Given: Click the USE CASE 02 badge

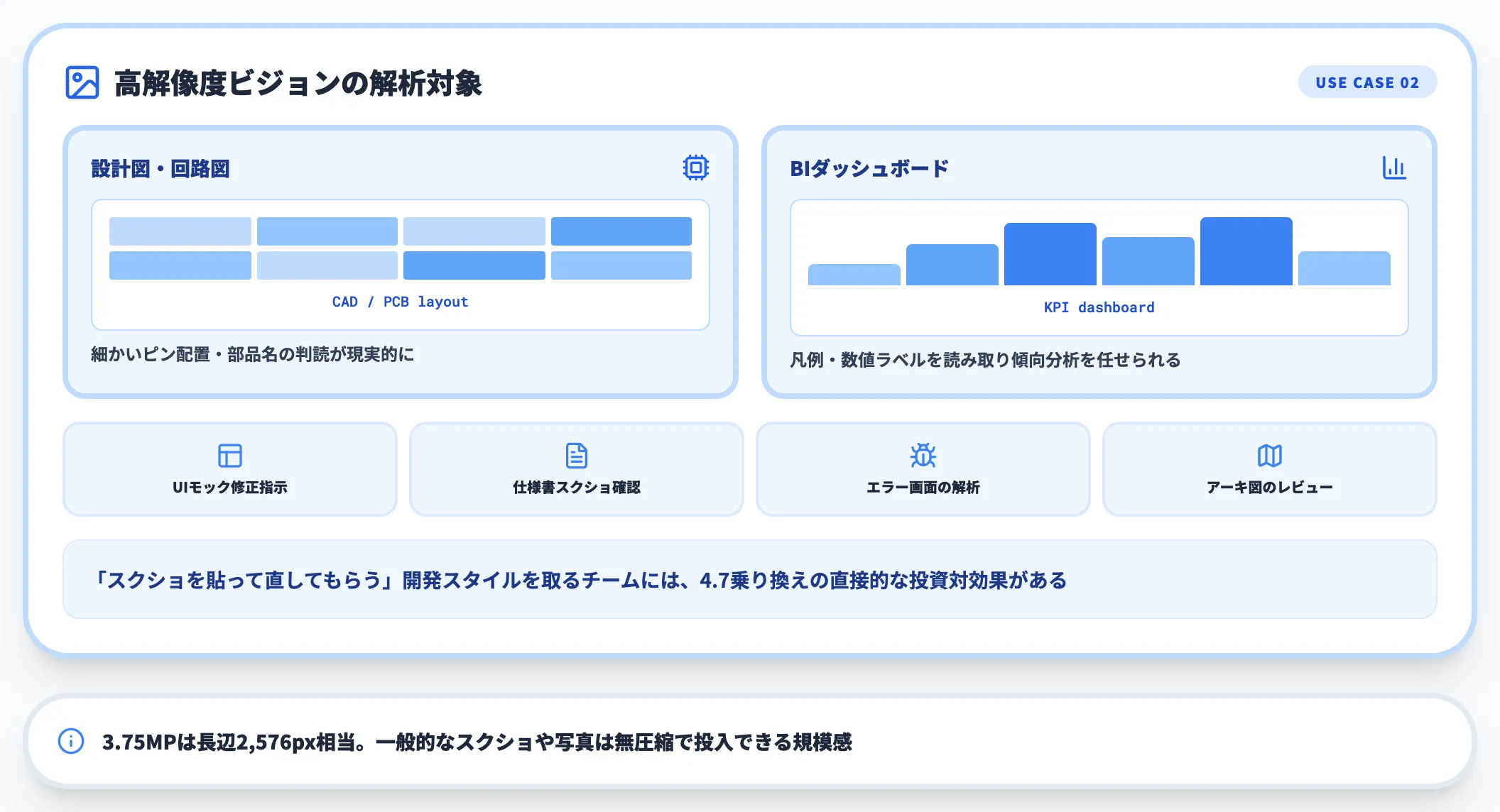Looking at the screenshot, I should (x=1366, y=82).
